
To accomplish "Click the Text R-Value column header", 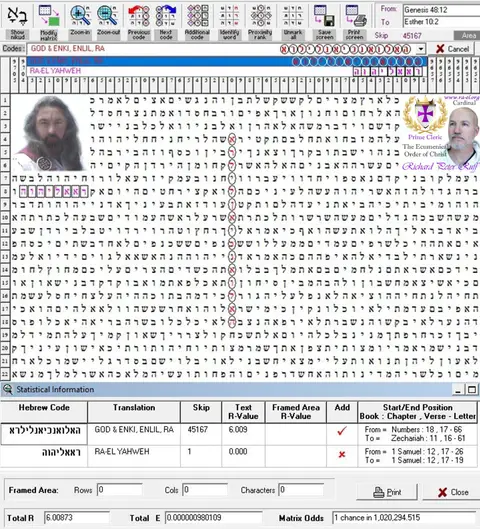I will (x=243, y=412).
